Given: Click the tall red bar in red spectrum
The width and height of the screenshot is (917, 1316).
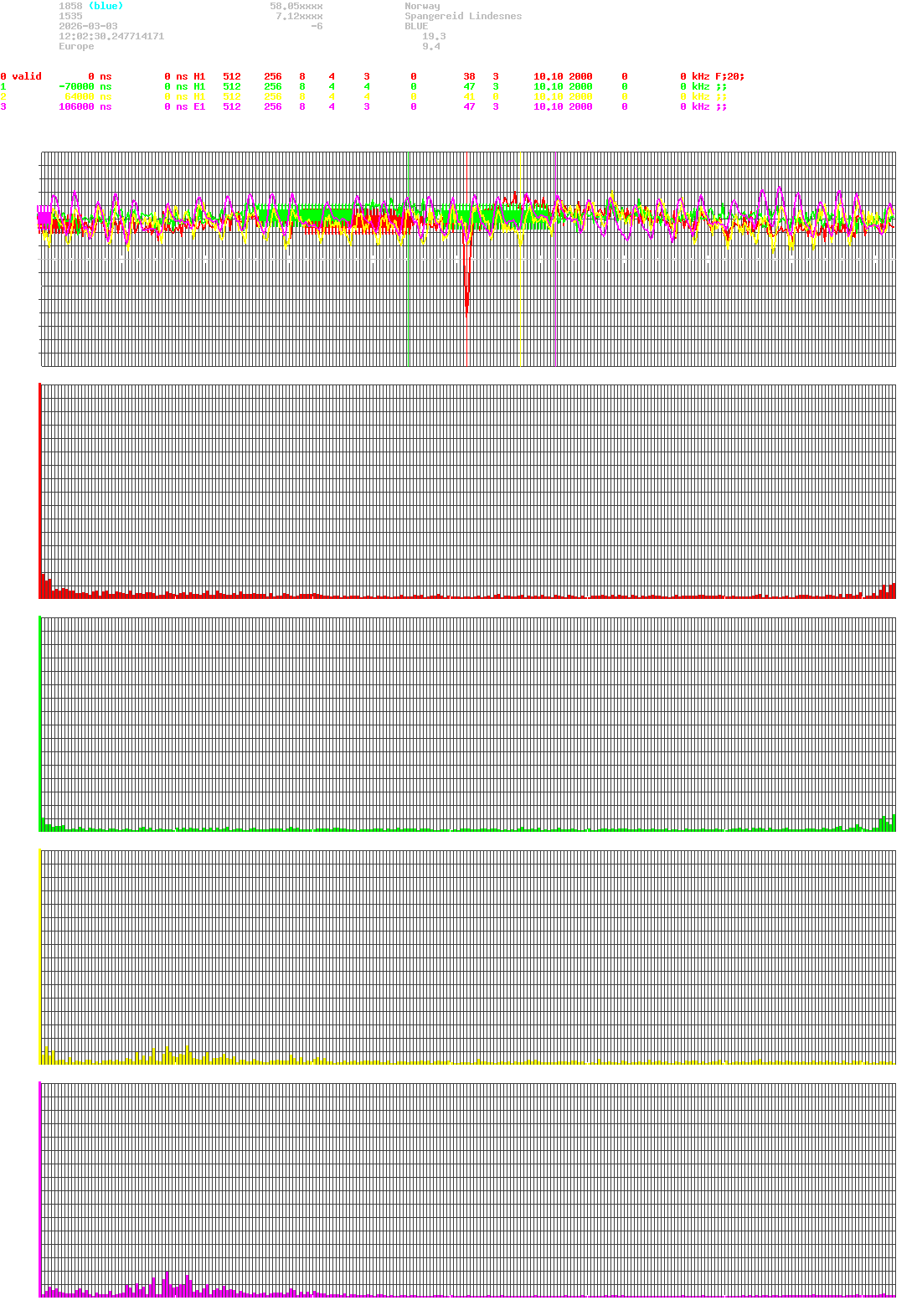Looking at the screenshot, I should pos(40,491).
